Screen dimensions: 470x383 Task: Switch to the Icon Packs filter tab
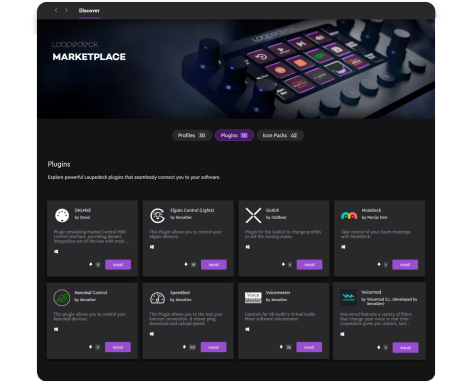pyautogui.click(x=280, y=135)
